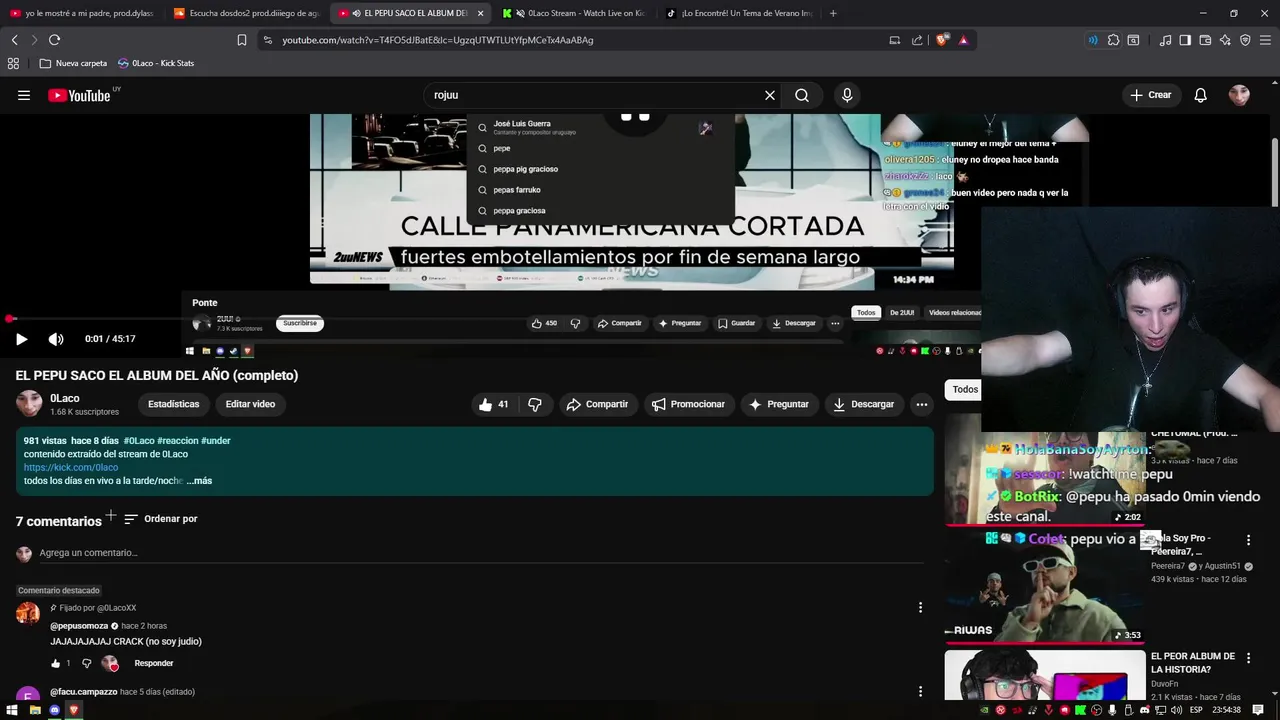This screenshot has height=720, width=1280.
Task: Run search with the magnifier button
Action: [802, 95]
